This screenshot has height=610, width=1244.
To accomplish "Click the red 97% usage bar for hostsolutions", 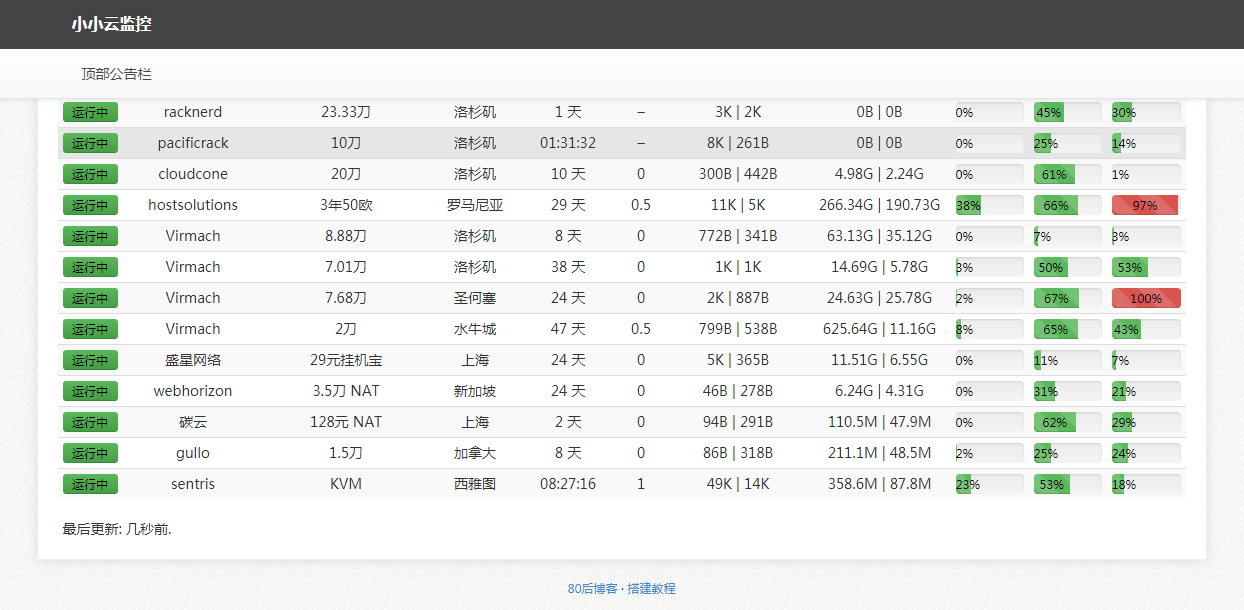I will point(1145,205).
